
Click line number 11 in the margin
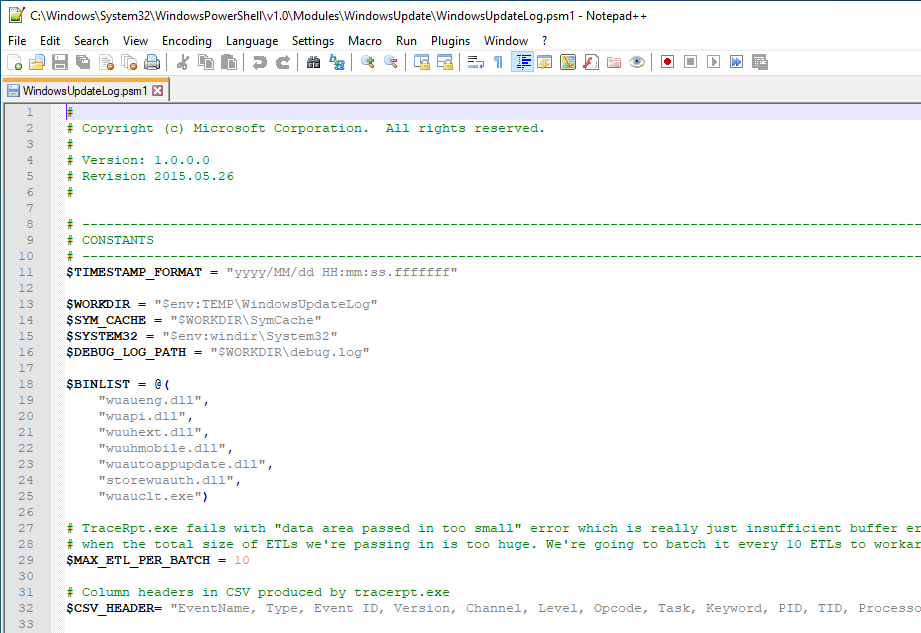click(x=26, y=272)
